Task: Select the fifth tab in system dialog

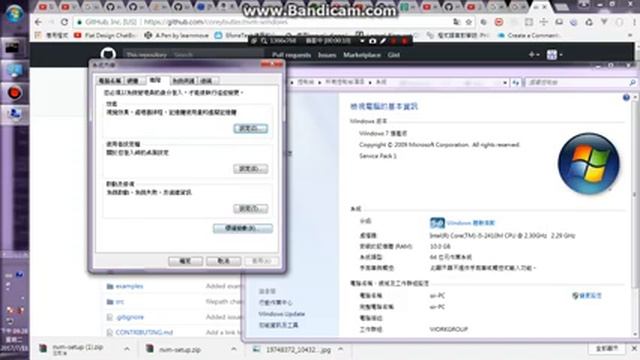Action: tap(208, 81)
